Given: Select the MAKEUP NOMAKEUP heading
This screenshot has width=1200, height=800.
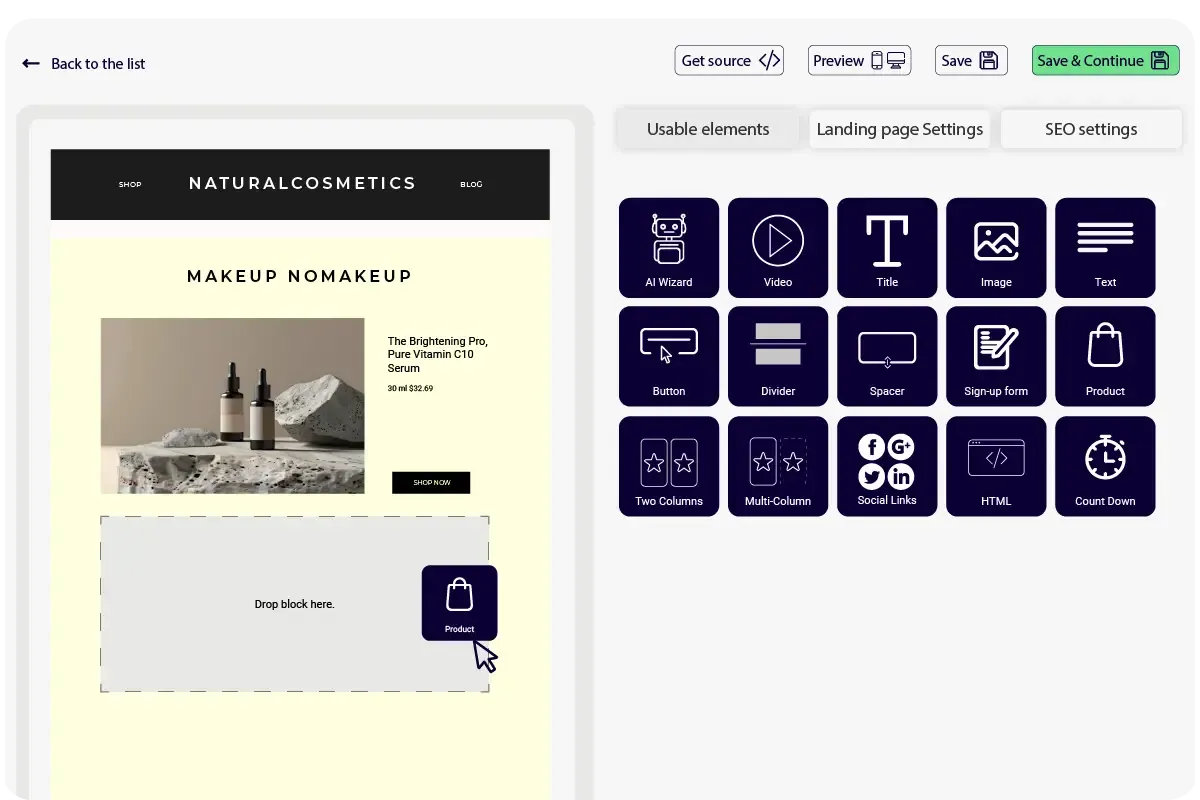Looking at the screenshot, I should click(x=300, y=276).
